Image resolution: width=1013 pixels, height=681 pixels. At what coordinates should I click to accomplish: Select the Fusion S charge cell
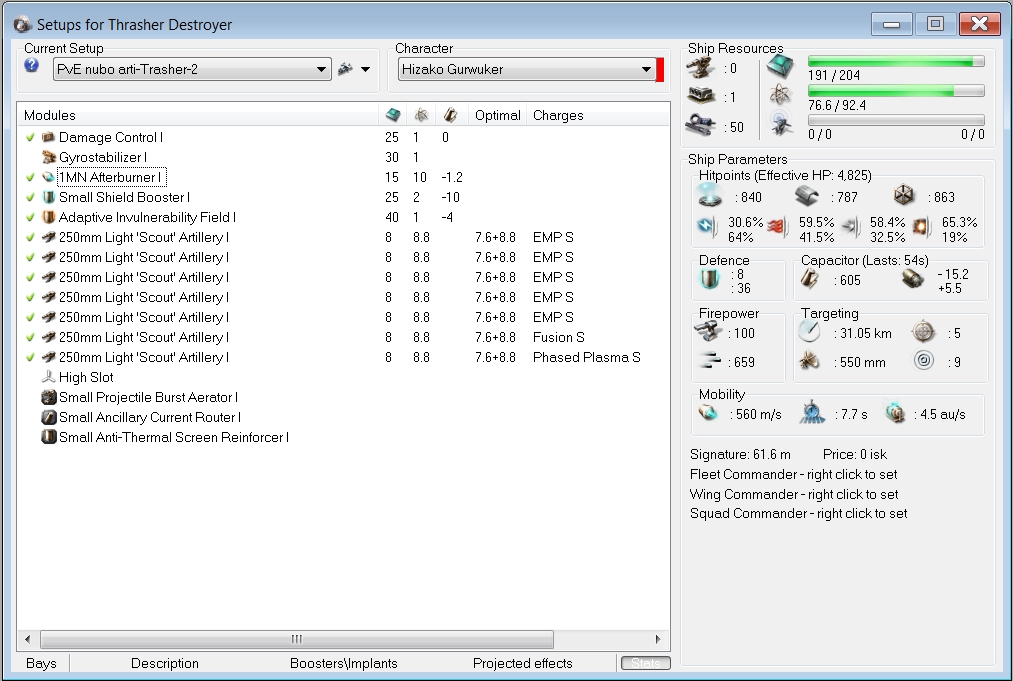[x=558, y=337]
